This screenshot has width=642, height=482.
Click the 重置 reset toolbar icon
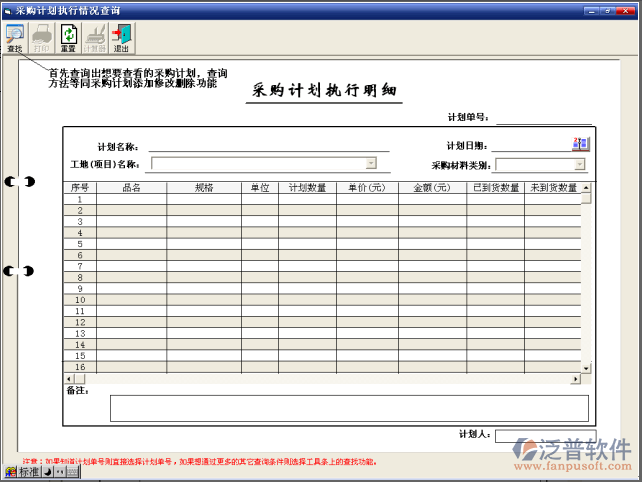click(x=68, y=38)
